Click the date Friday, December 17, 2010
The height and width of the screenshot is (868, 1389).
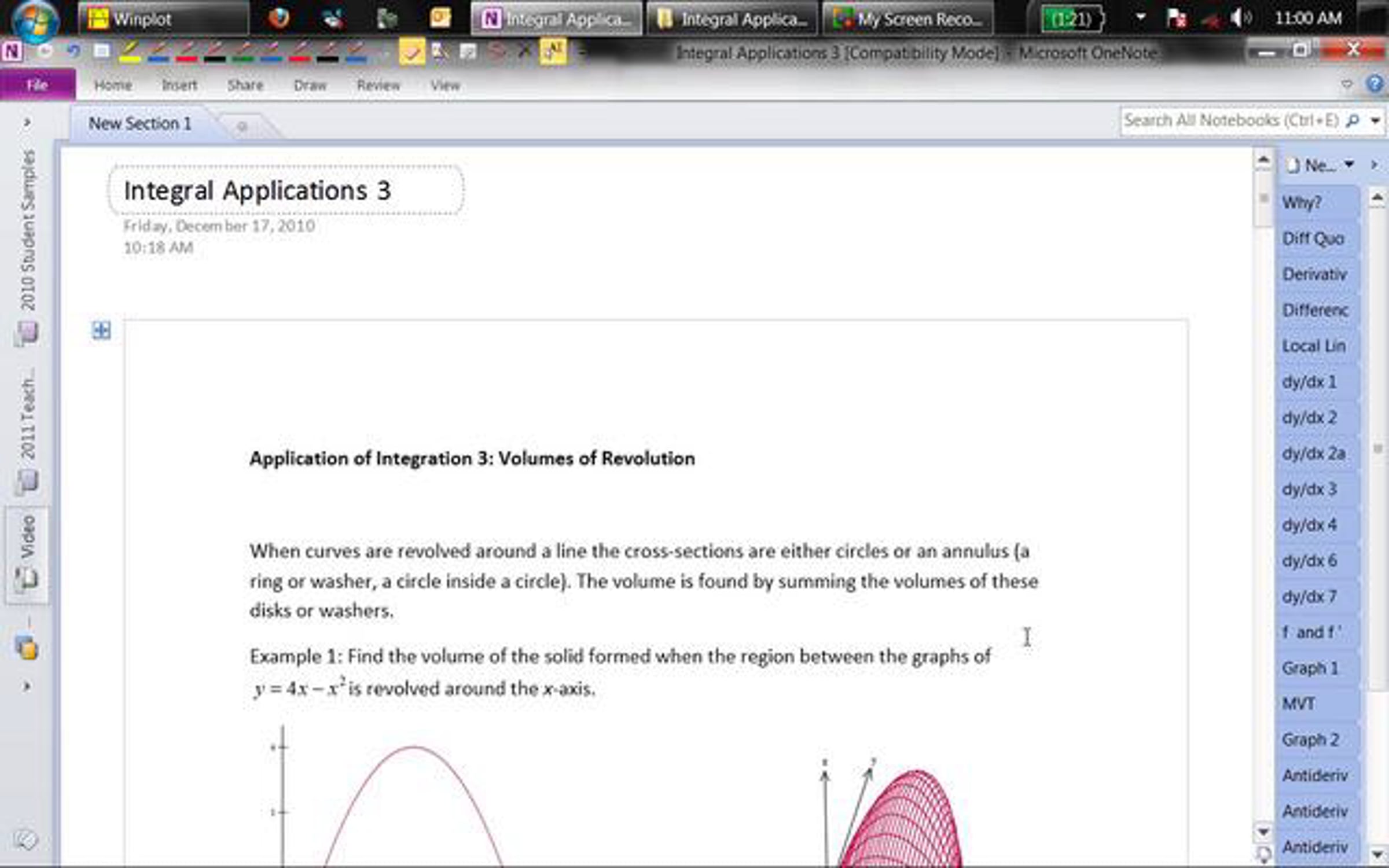219,226
